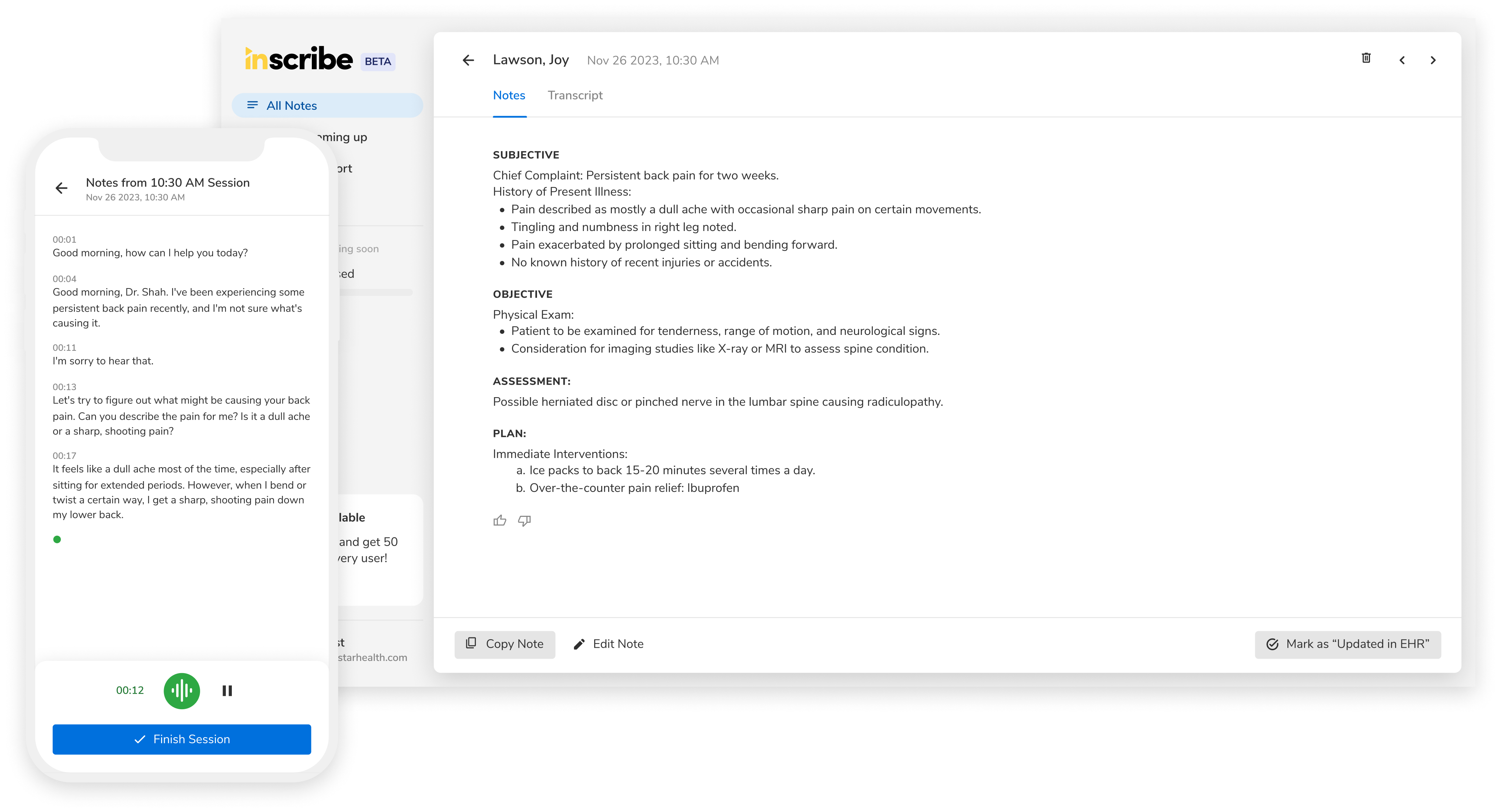Image resolution: width=1499 pixels, height=812 pixels.
Task: Open All Notes in sidebar
Action: tap(327, 106)
